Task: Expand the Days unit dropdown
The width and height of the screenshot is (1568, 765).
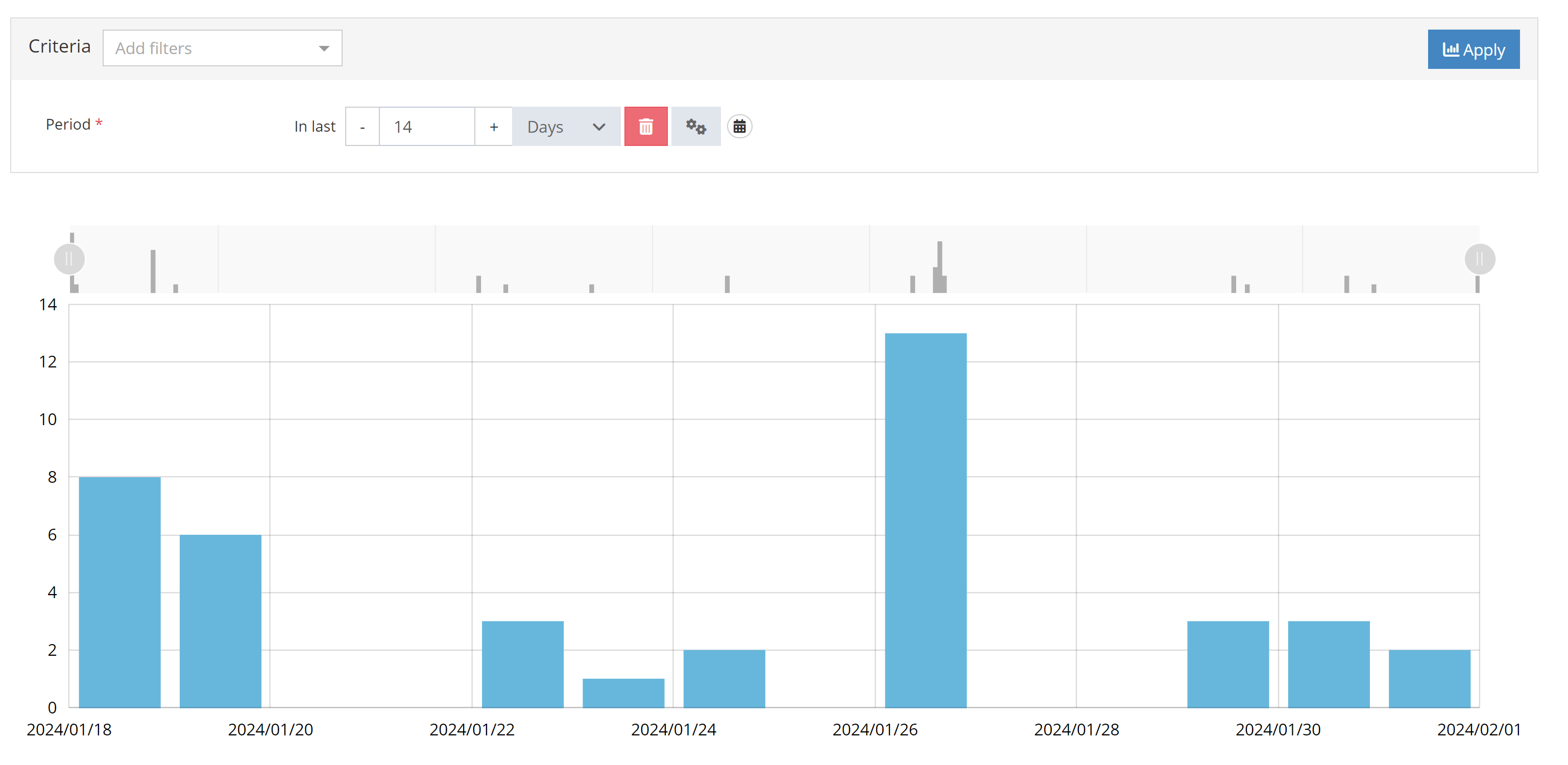Action: click(x=566, y=127)
